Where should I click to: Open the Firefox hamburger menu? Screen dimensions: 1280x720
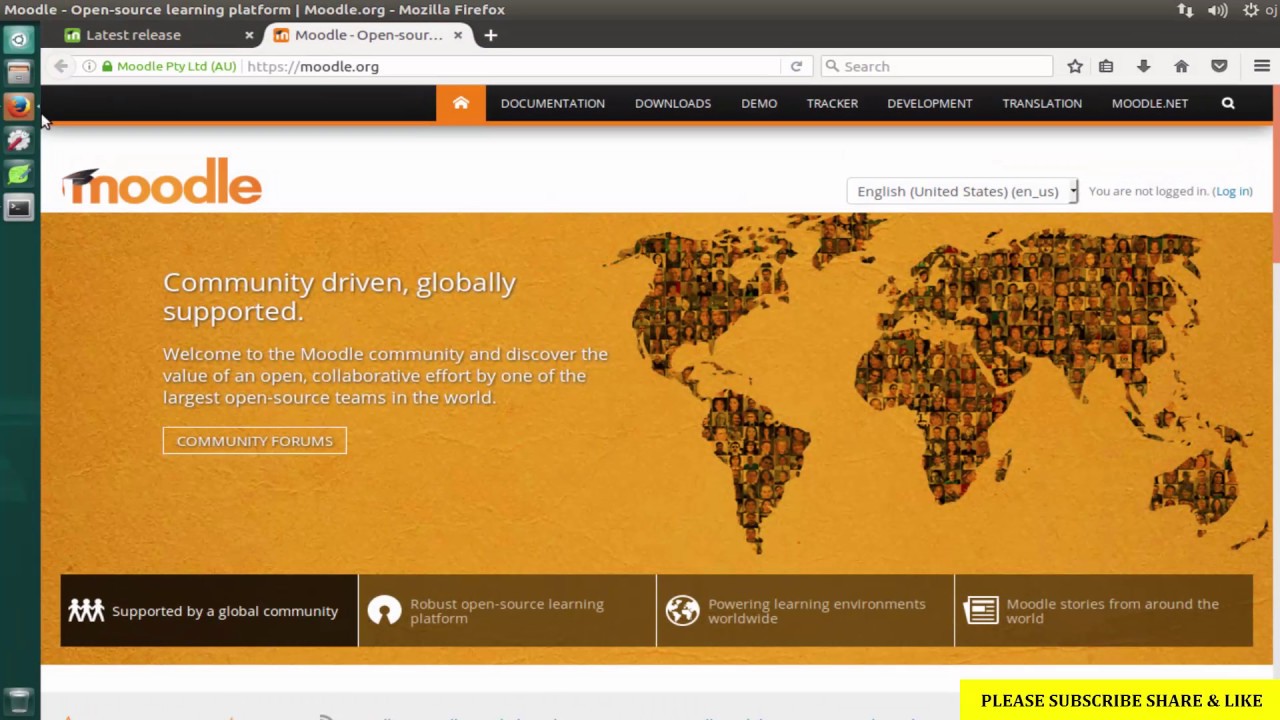pyautogui.click(x=1262, y=66)
